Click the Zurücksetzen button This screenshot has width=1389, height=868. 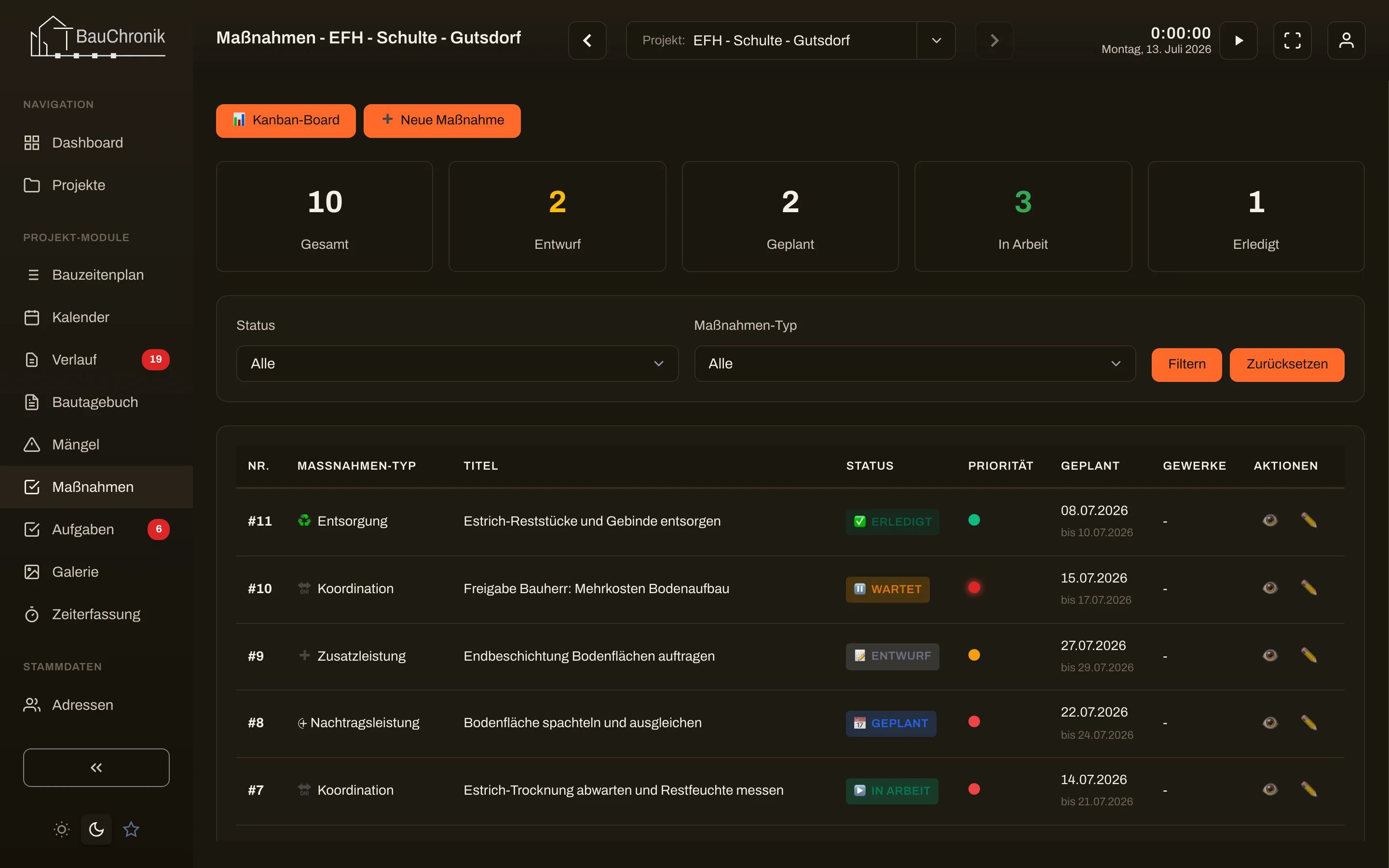click(x=1287, y=365)
